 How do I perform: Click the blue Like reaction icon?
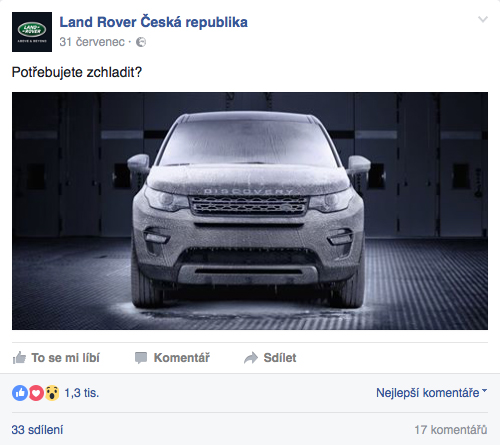click(20, 393)
